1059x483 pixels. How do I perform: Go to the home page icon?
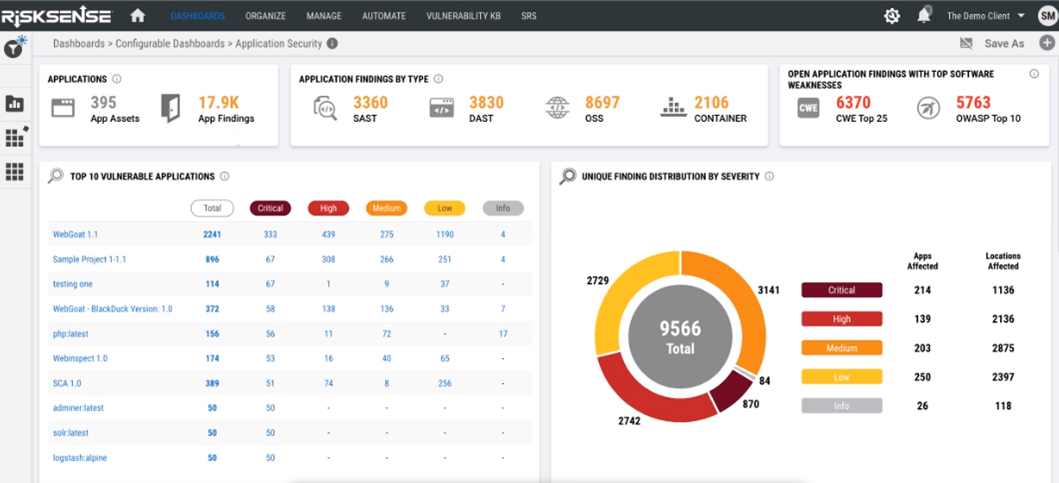click(138, 15)
